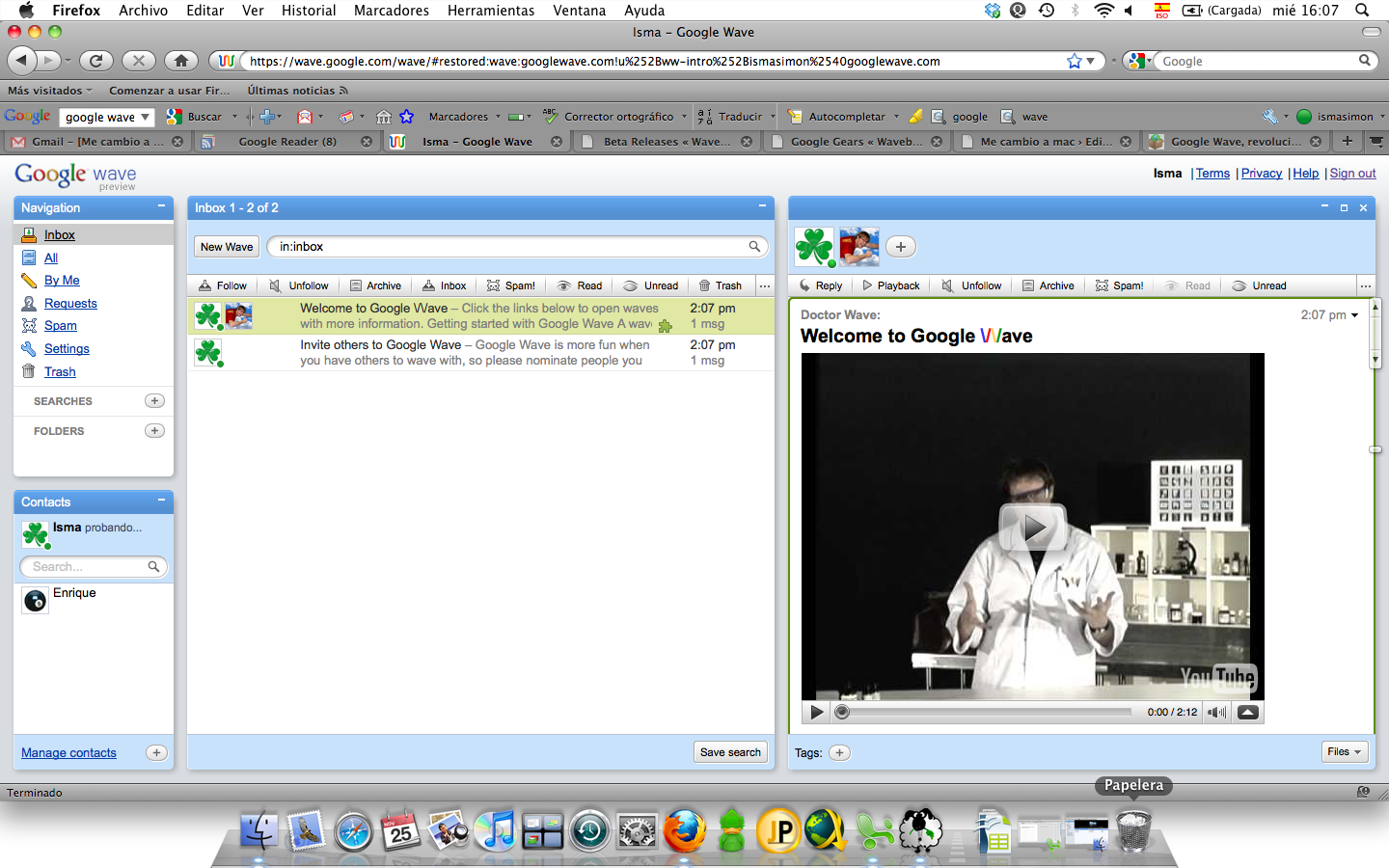Click Unfollow in the inbox toolbar
The image size is (1389, 868).
pos(299,285)
